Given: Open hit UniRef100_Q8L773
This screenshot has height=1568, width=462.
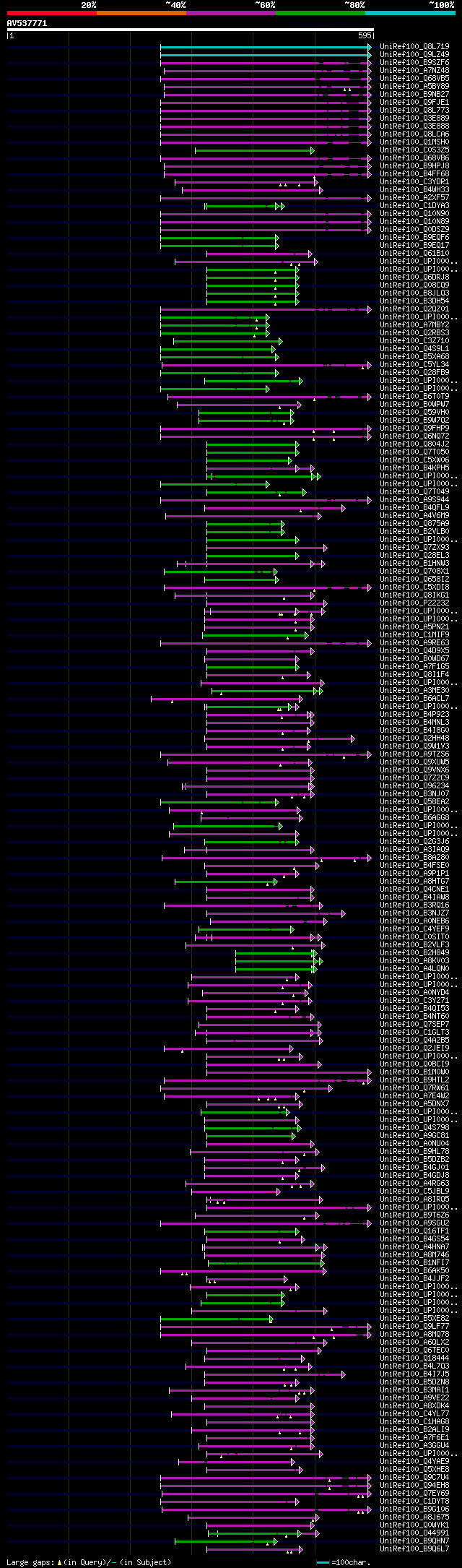Looking at the screenshot, I should click(x=414, y=111).
